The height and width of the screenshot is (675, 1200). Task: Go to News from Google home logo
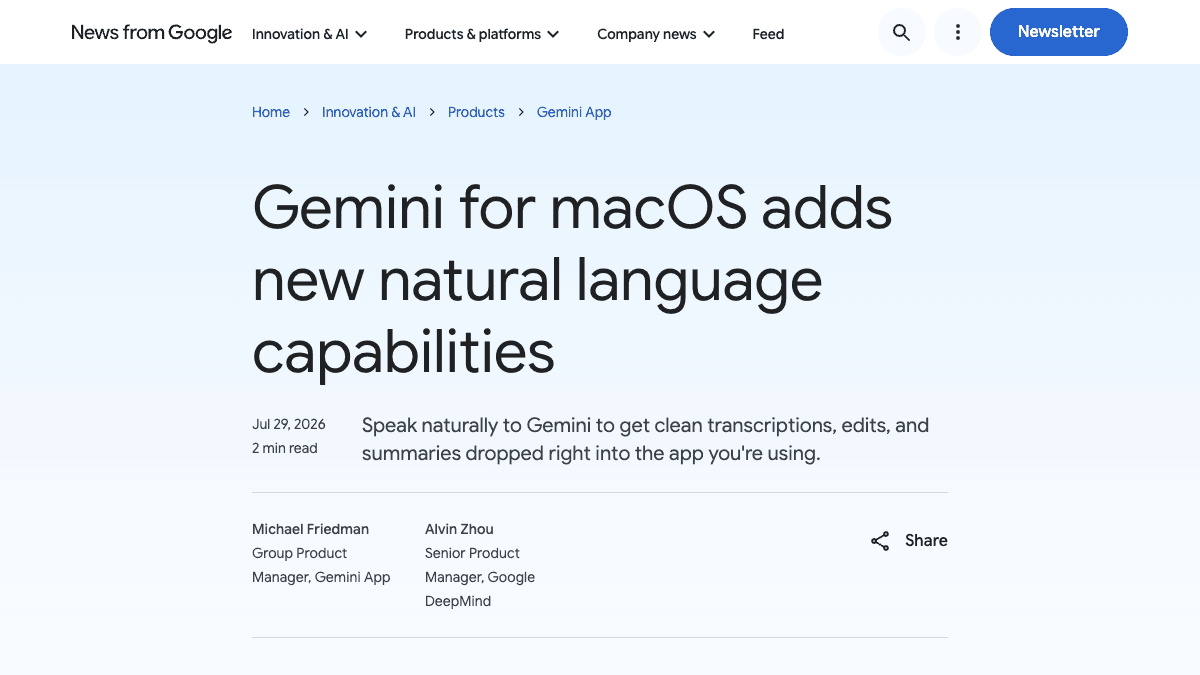click(152, 33)
